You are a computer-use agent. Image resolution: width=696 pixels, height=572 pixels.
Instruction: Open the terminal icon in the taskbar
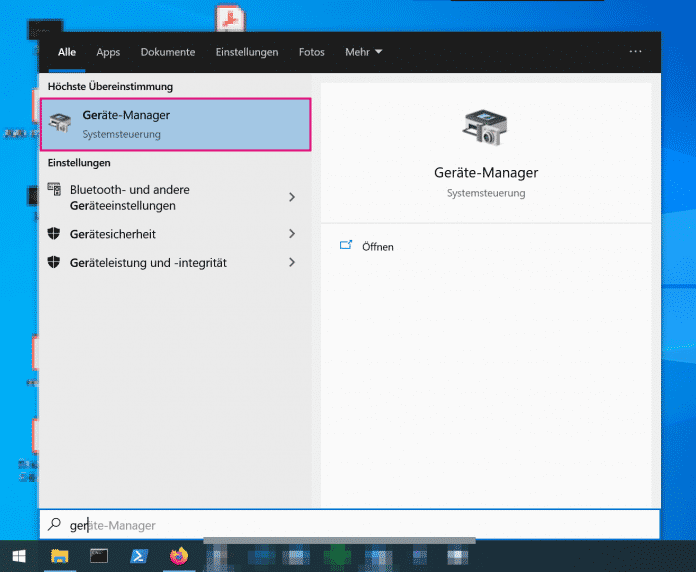(99, 555)
